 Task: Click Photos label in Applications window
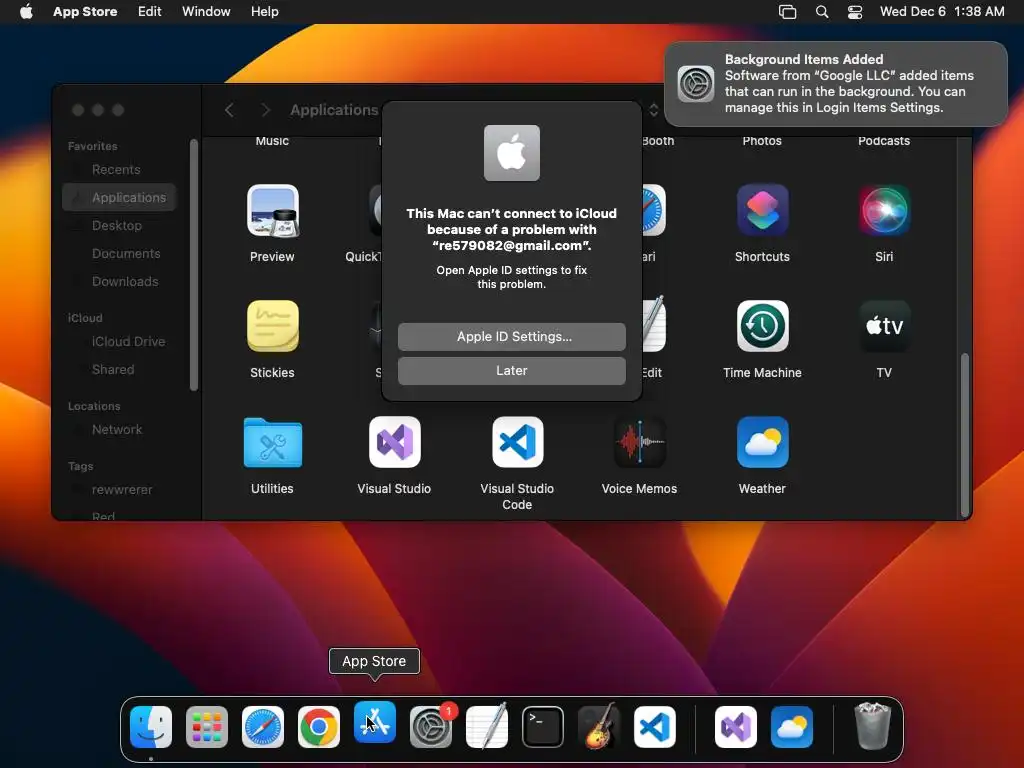coord(762,141)
